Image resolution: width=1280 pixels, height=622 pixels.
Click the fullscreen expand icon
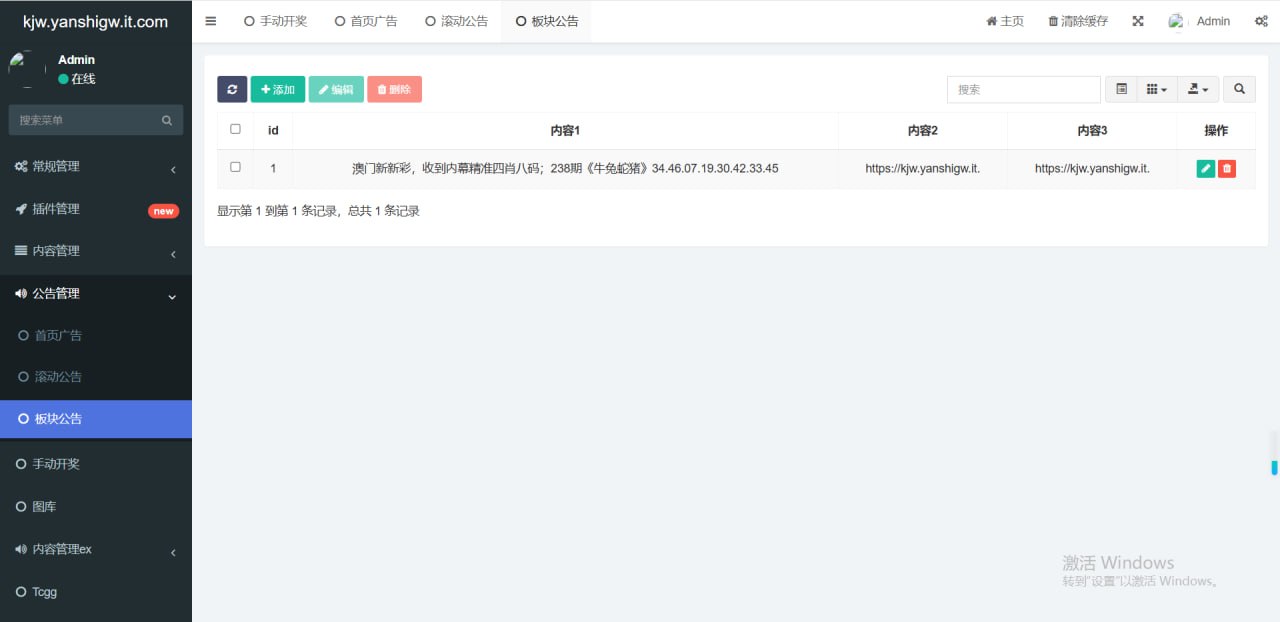coord(1138,21)
